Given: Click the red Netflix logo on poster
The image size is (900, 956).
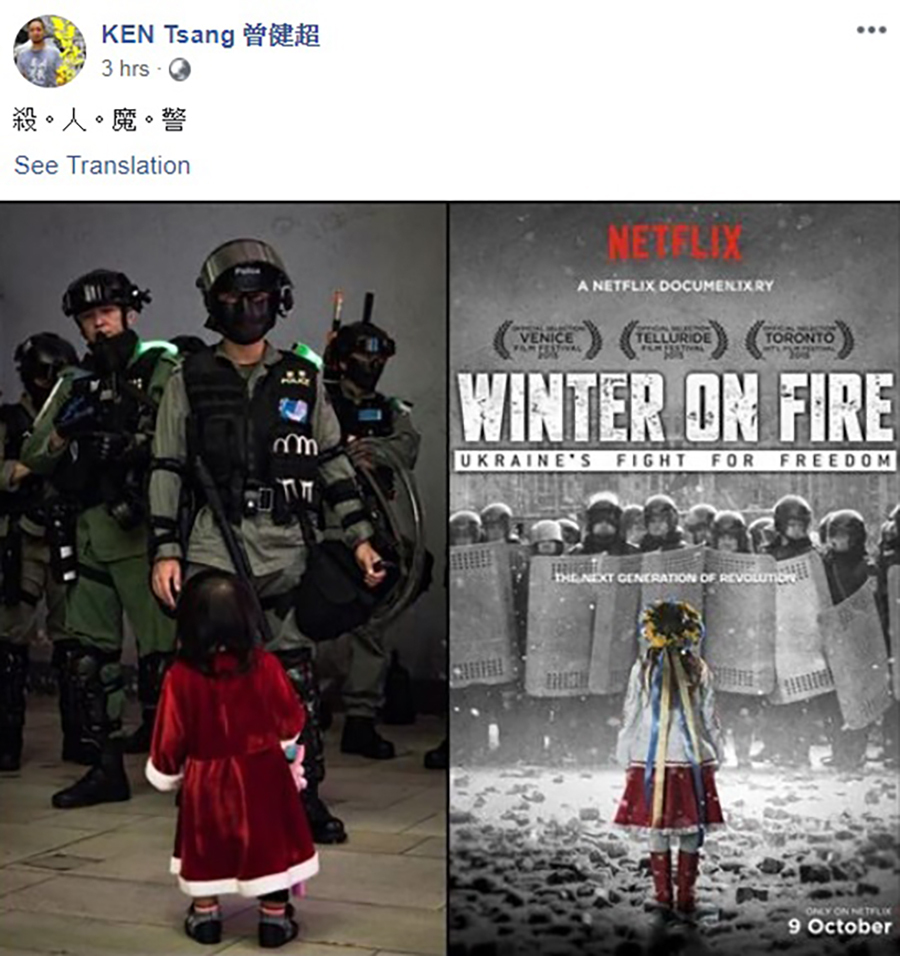Looking at the screenshot, I should (x=674, y=242).
